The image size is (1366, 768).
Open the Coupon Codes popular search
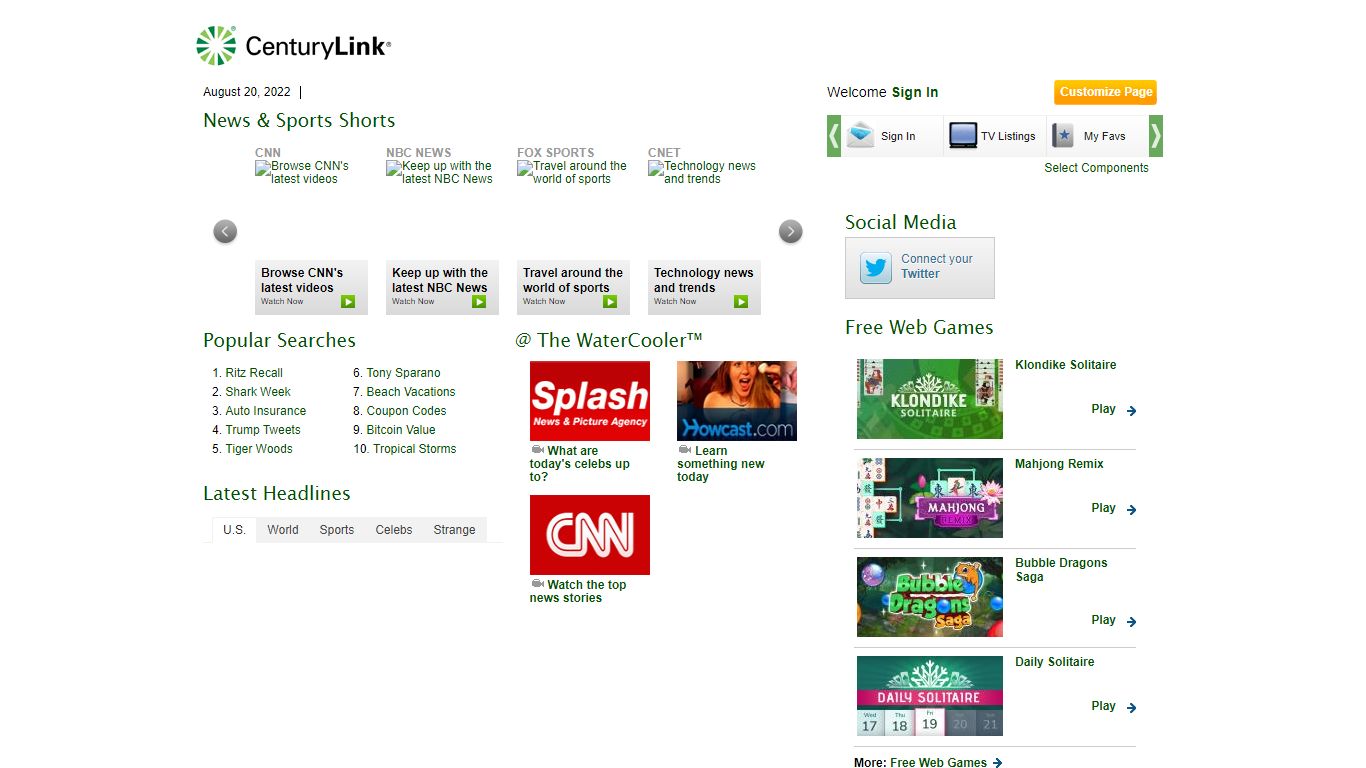pos(406,411)
